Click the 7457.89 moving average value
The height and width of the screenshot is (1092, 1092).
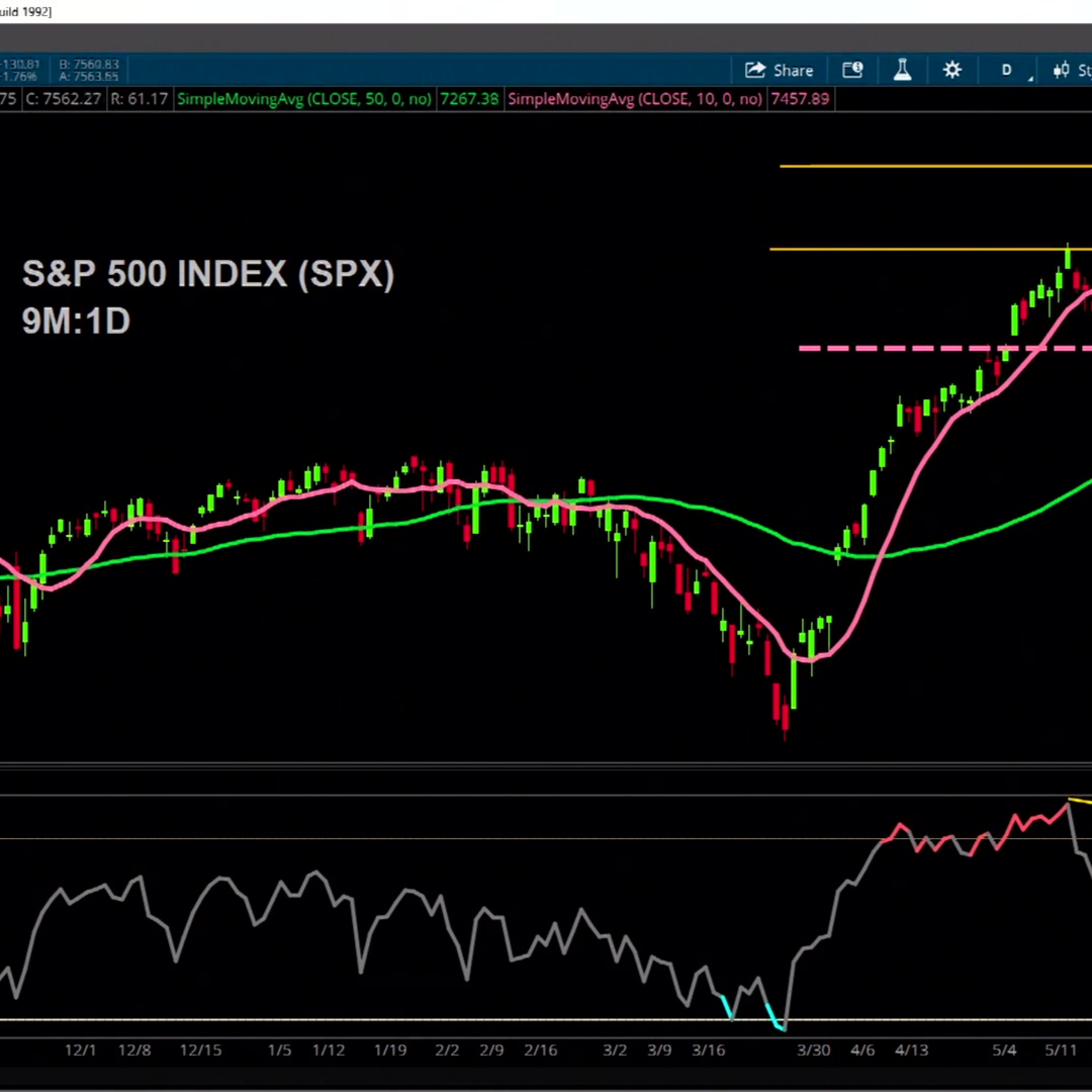[x=800, y=99]
